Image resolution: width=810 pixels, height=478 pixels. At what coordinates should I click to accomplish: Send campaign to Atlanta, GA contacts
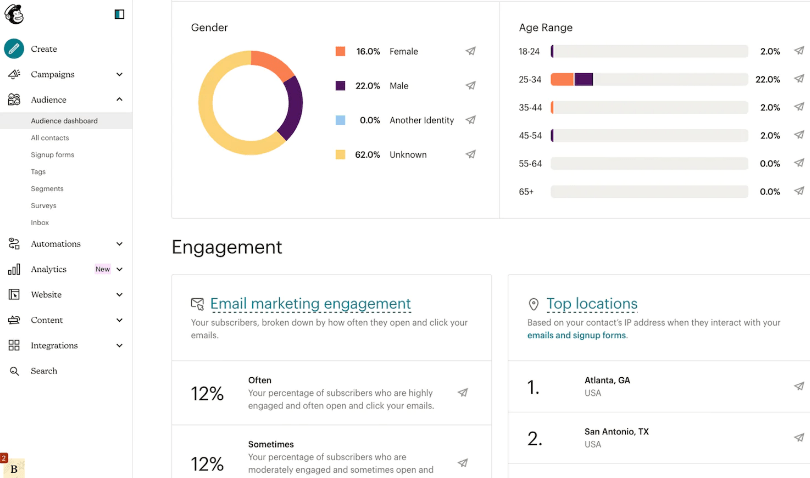point(799,386)
